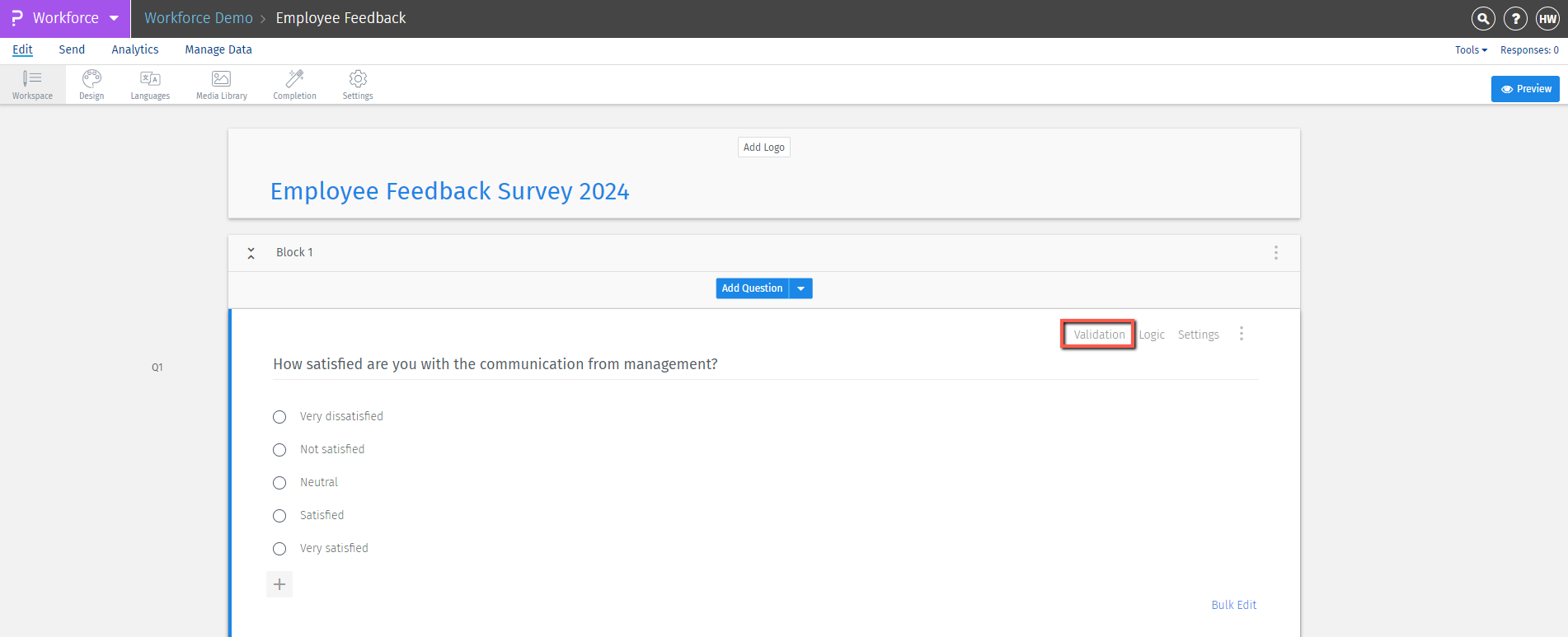The width and height of the screenshot is (1568, 637).
Task: Click the question text to edit it
Action: 495,364
